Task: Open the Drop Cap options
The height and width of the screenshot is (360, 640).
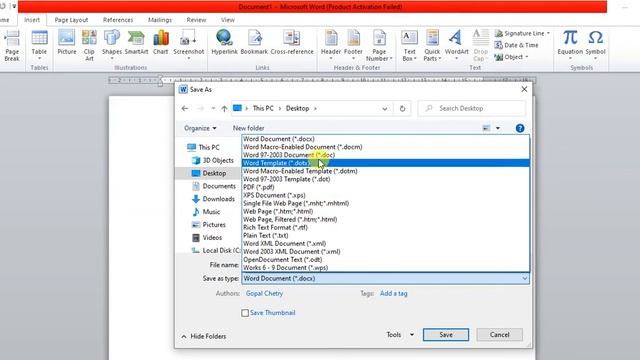Action: point(480,46)
